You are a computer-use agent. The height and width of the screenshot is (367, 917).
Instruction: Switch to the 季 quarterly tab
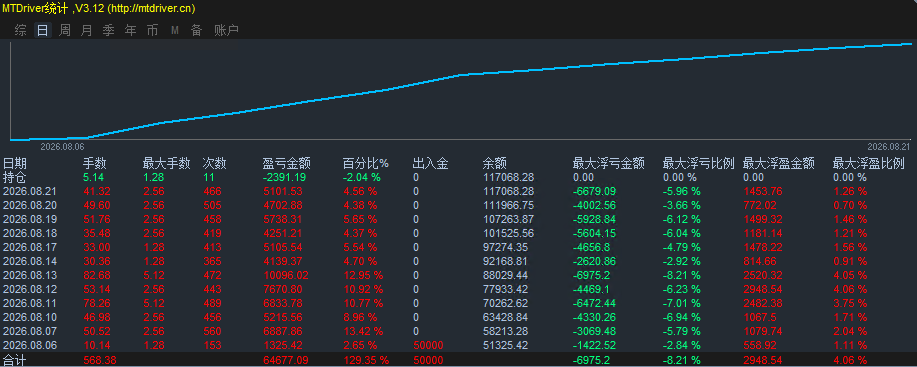108,30
